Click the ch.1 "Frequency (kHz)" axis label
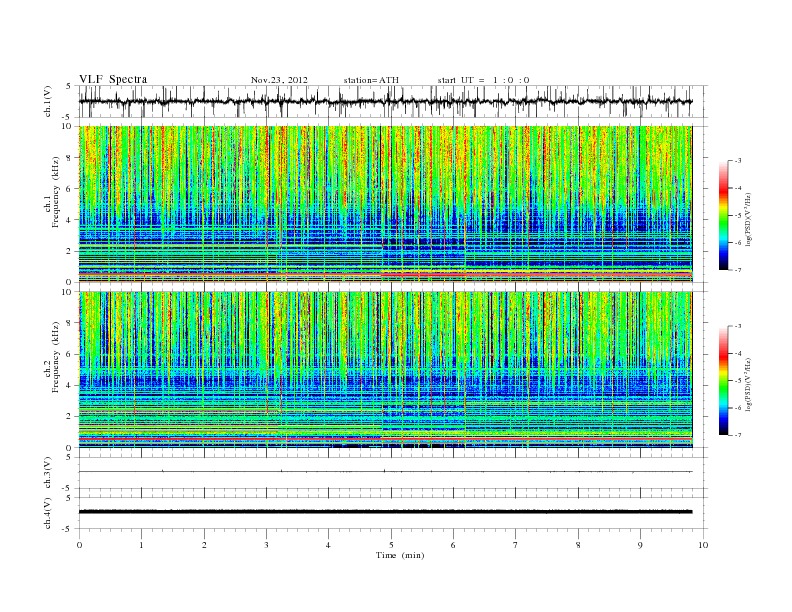The image size is (792, 612). [x=56, y=192]
